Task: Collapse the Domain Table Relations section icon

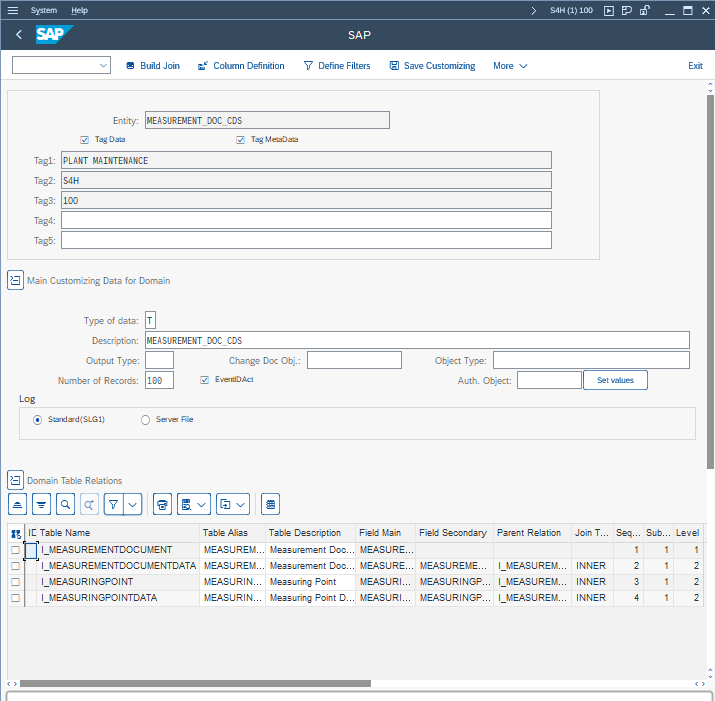Action: 15,481
